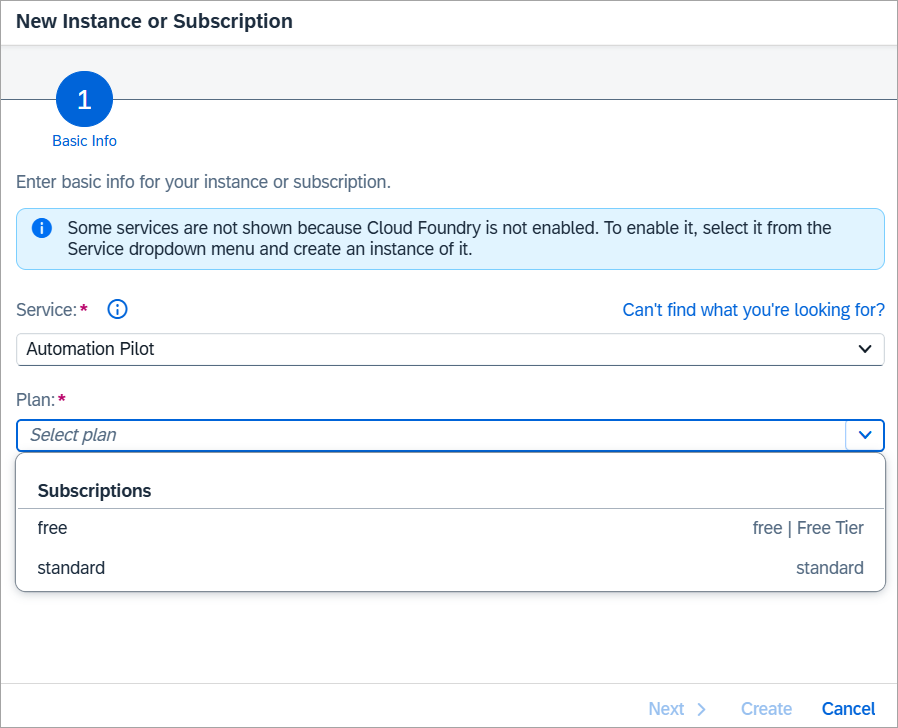Click the blue info icon in message strip
The image size is (898, 728).
[x=42, y=228]
